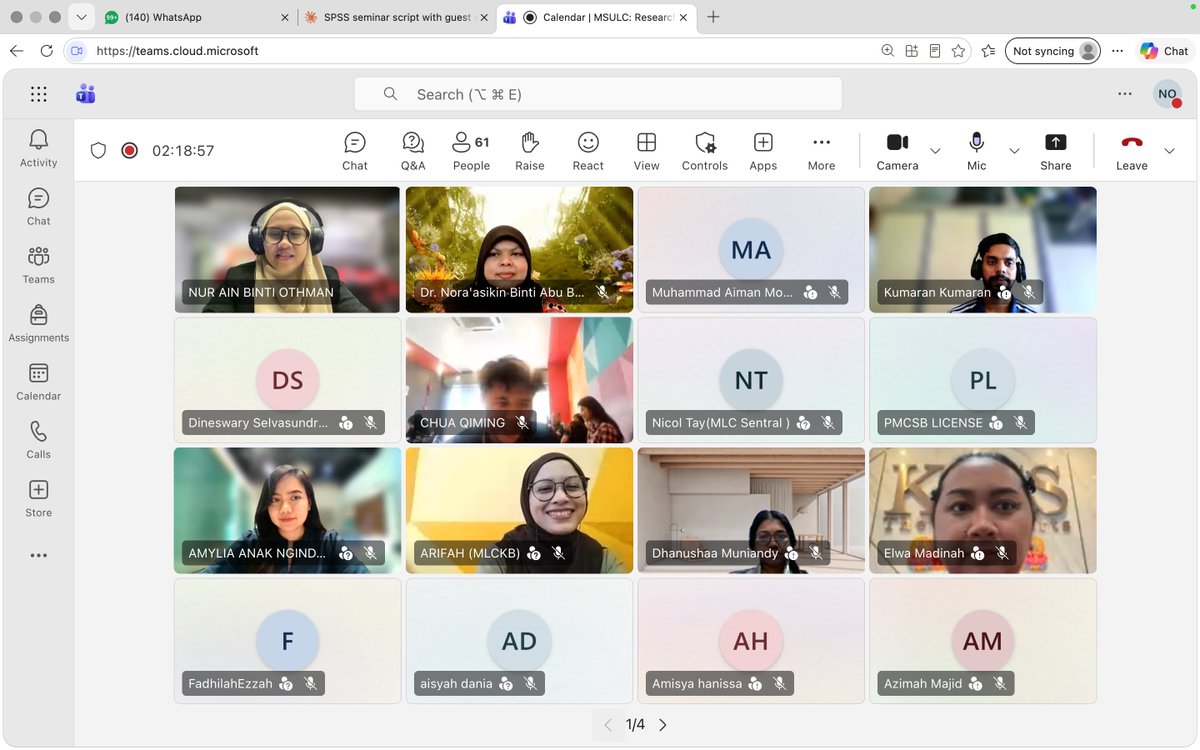Toggle the Camera on or off
Image resolution: width=1200 pixels, height=750 pixels.
[x=897, y=151]
